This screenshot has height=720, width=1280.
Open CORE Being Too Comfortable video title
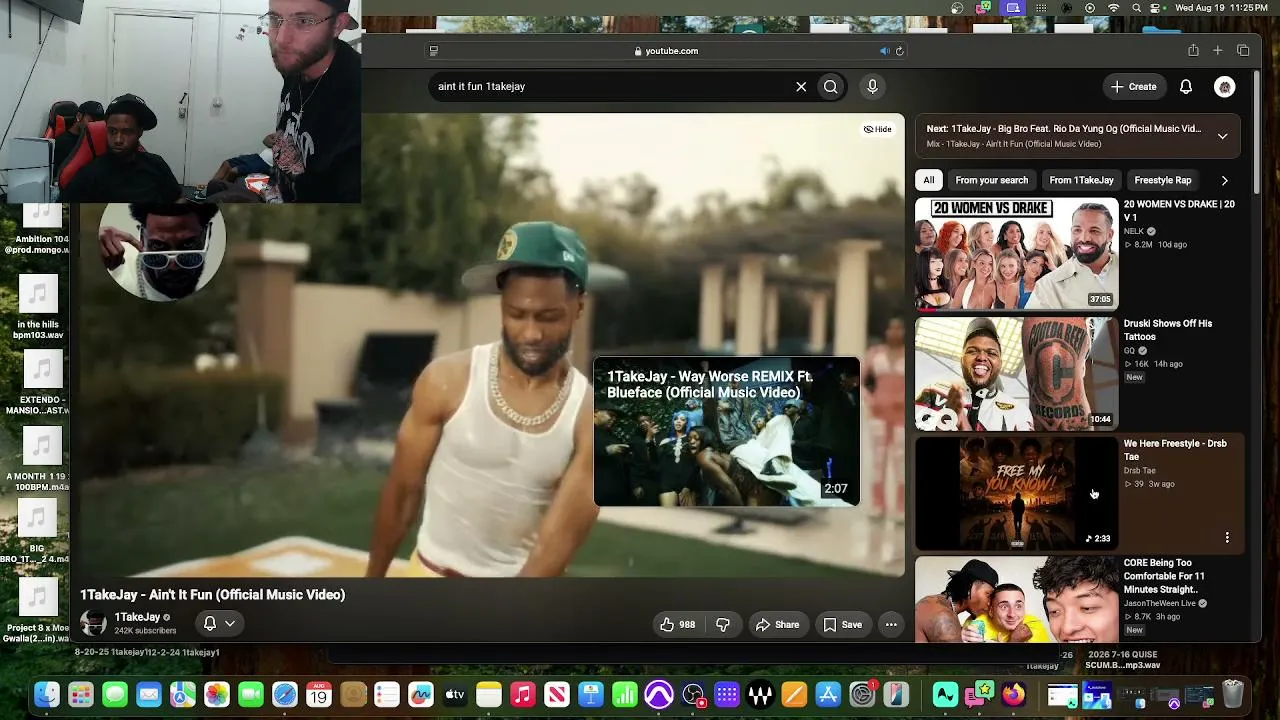(x=1164, y=576)
